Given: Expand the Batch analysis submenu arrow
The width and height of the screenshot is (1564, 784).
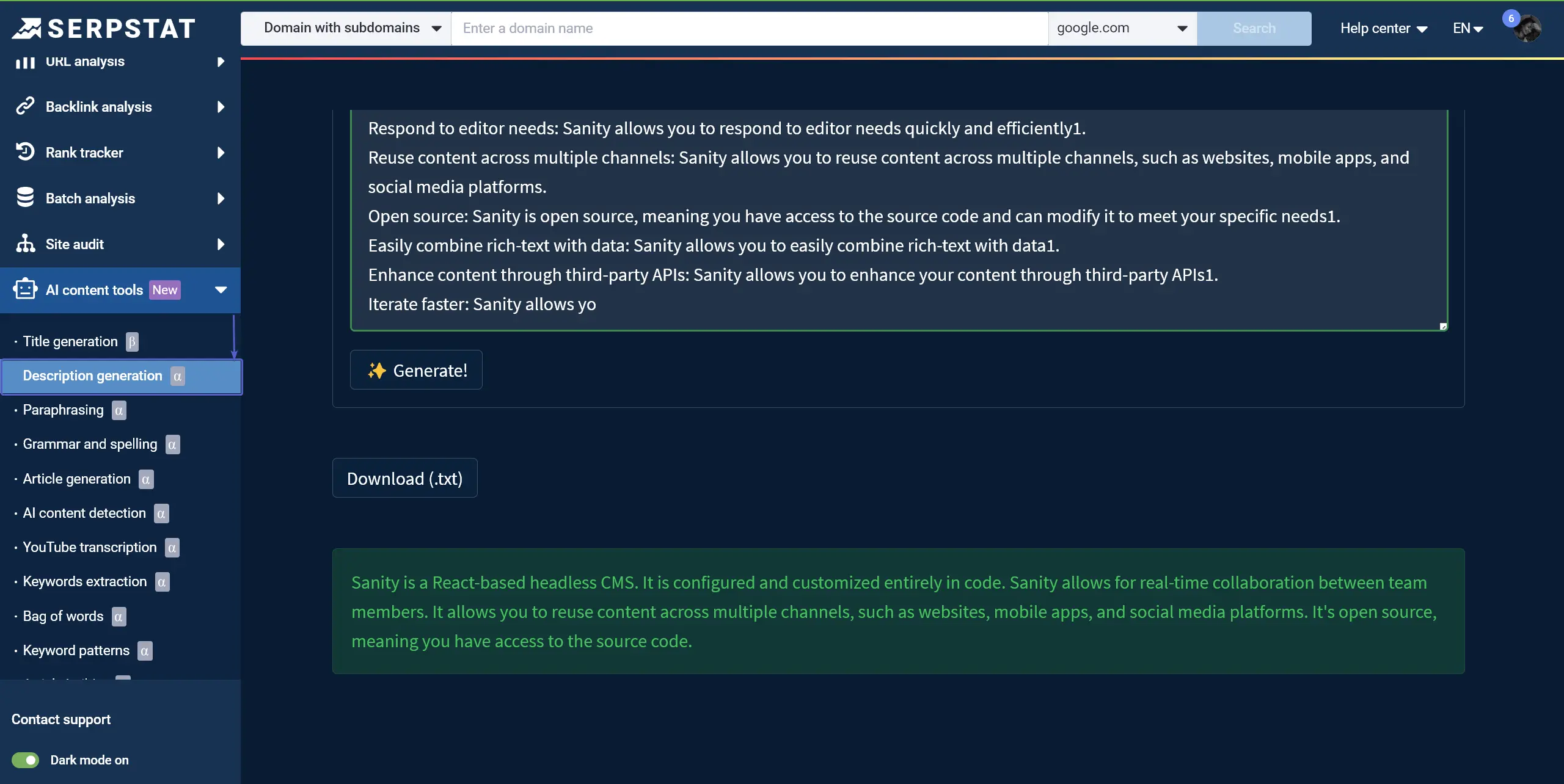Looking at the screenshot, I should (221, 198).
